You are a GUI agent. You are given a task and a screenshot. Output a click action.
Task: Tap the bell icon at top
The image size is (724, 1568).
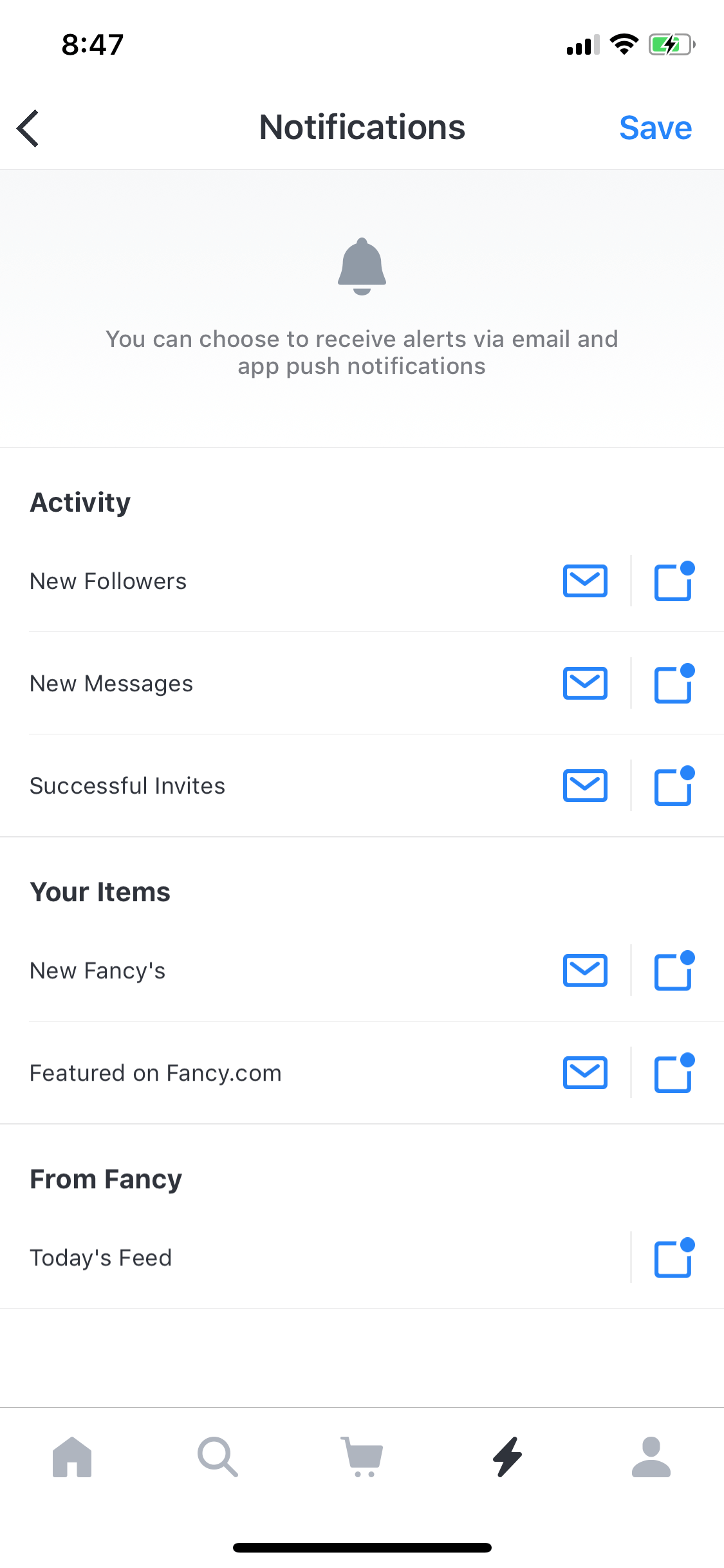(362, 266)
